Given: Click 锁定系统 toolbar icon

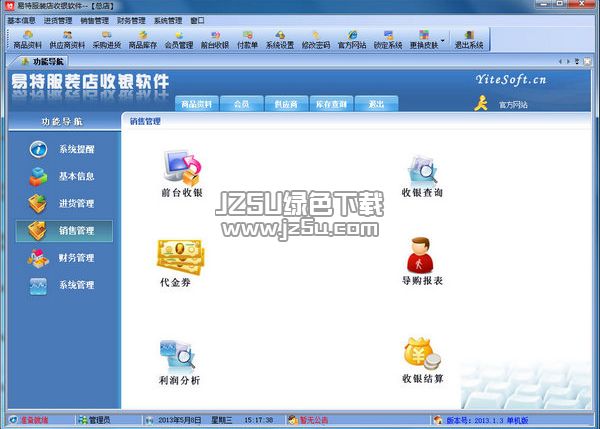Looking at the screenshot, I should pyautogui.click(x=388, y=40).
